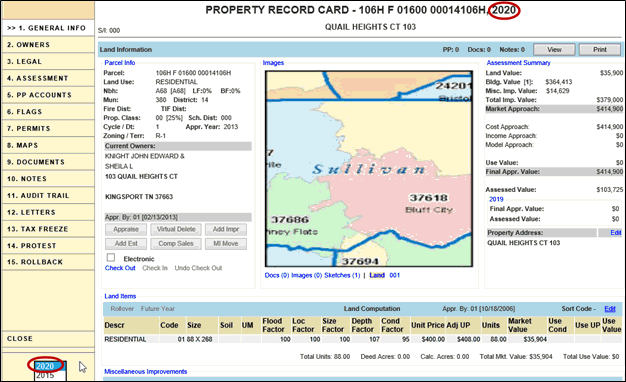The image size is (626, 382).
Task: Click the Sullivan county map image
Action: pyautogui.click(x=369, y=169)
